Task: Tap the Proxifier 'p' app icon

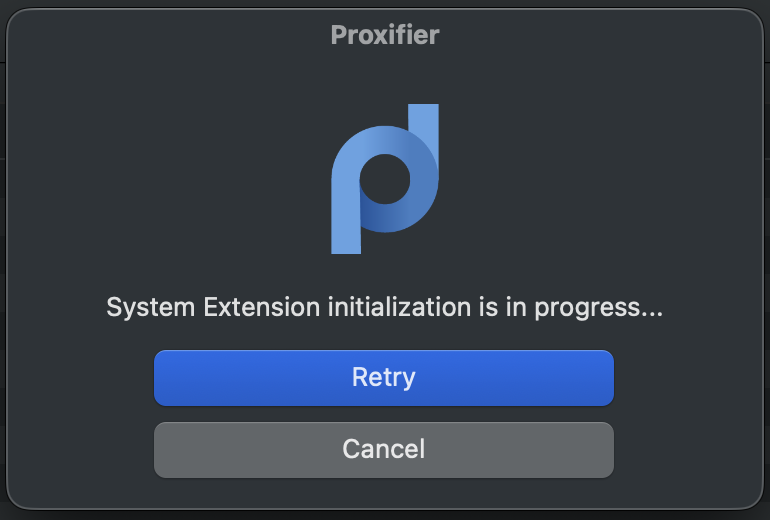Action: pos(385,179)
